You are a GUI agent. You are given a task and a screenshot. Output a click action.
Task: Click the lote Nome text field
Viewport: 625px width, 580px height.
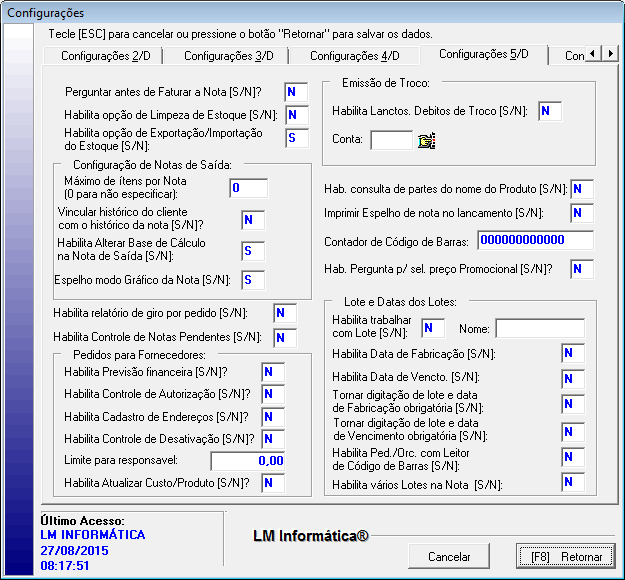point(540,329)
